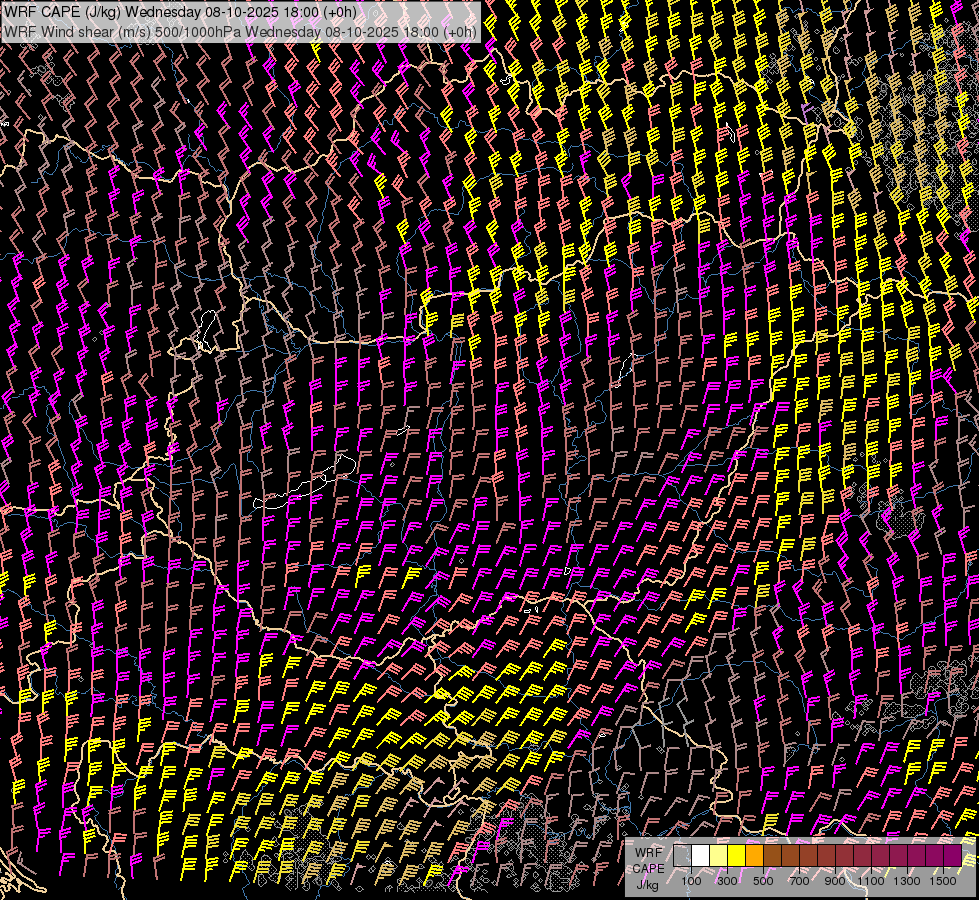Click the WRF CAPE title line
The height and width of the screenshot is (900, 979).
(x=179, y=11)
